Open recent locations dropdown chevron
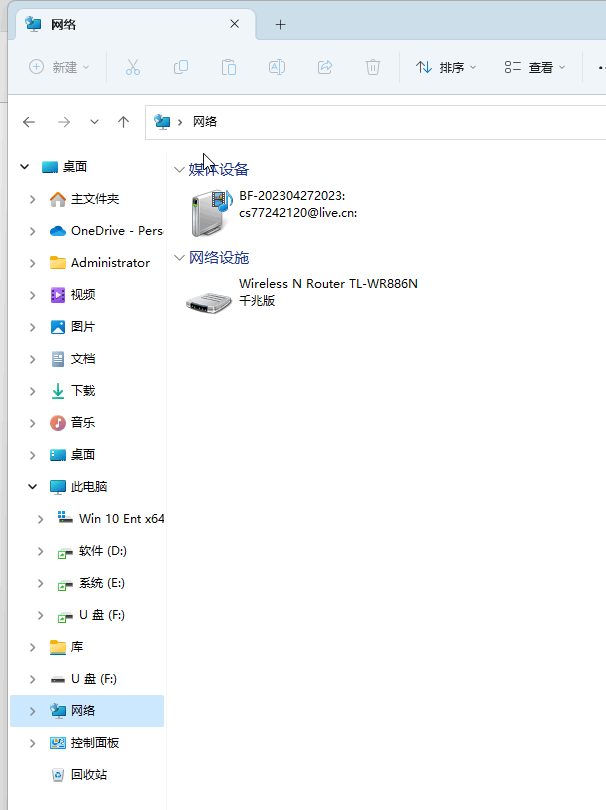606x810 pixels. coord(94,122)
